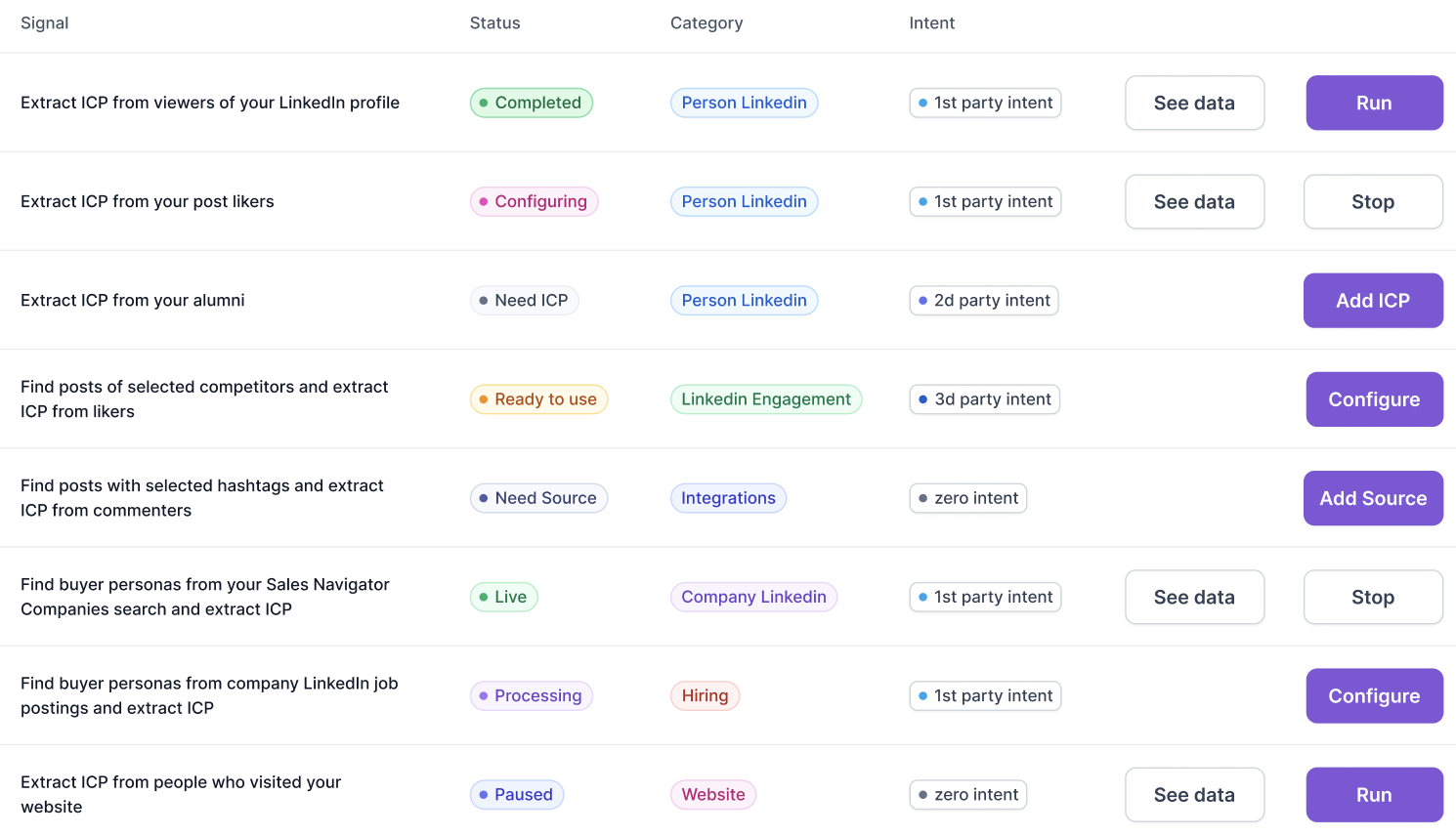Click the Completed status badge
The width and height of the screenshot is (1456, 836).
[x=531, y=103]
